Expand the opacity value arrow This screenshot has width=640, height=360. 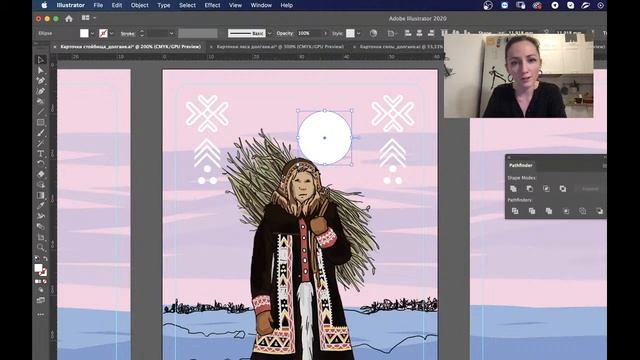(x=325, y=33)
